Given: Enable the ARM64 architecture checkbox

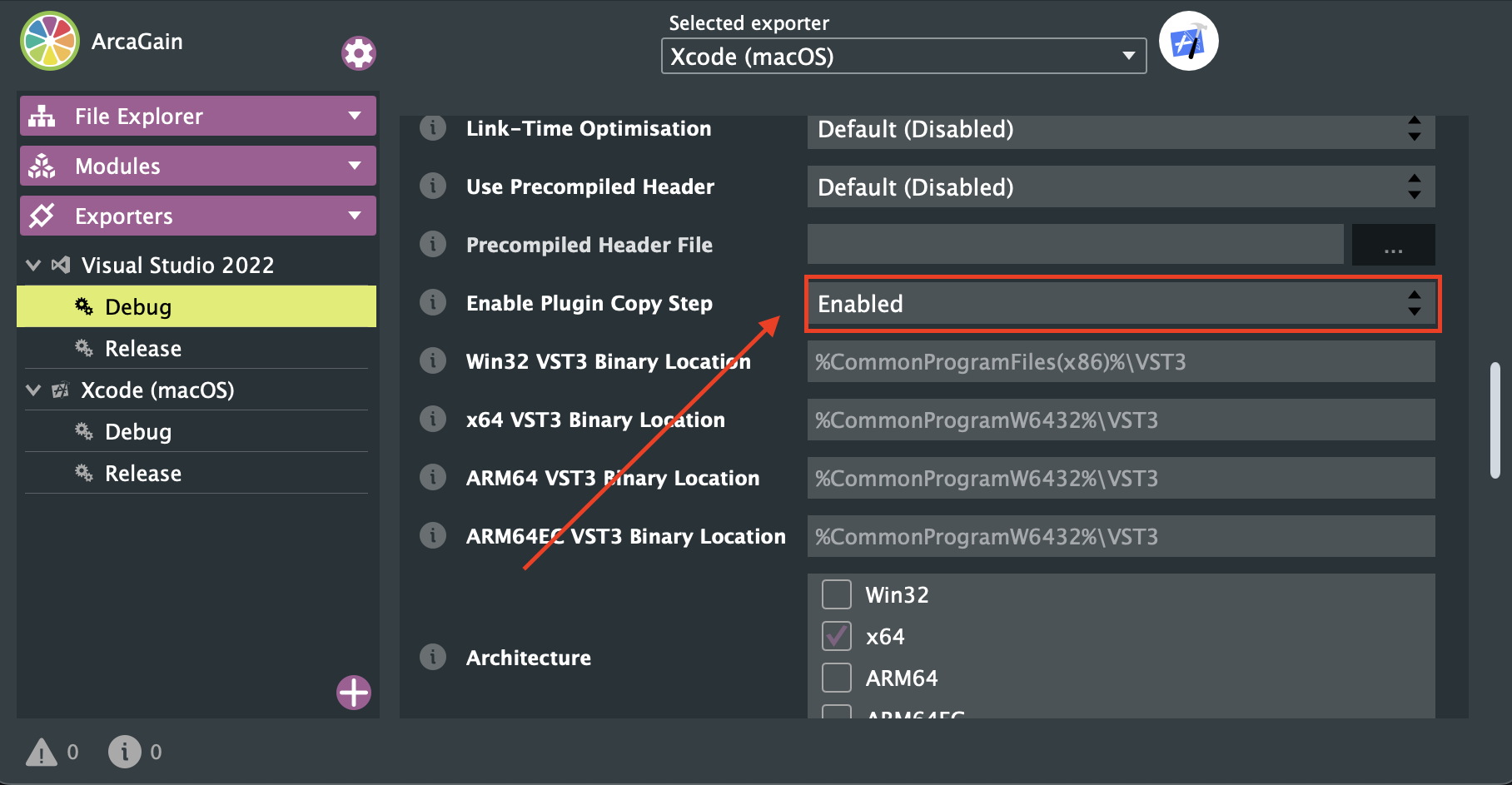Looking at the screenshot, I should click(837, 678).
